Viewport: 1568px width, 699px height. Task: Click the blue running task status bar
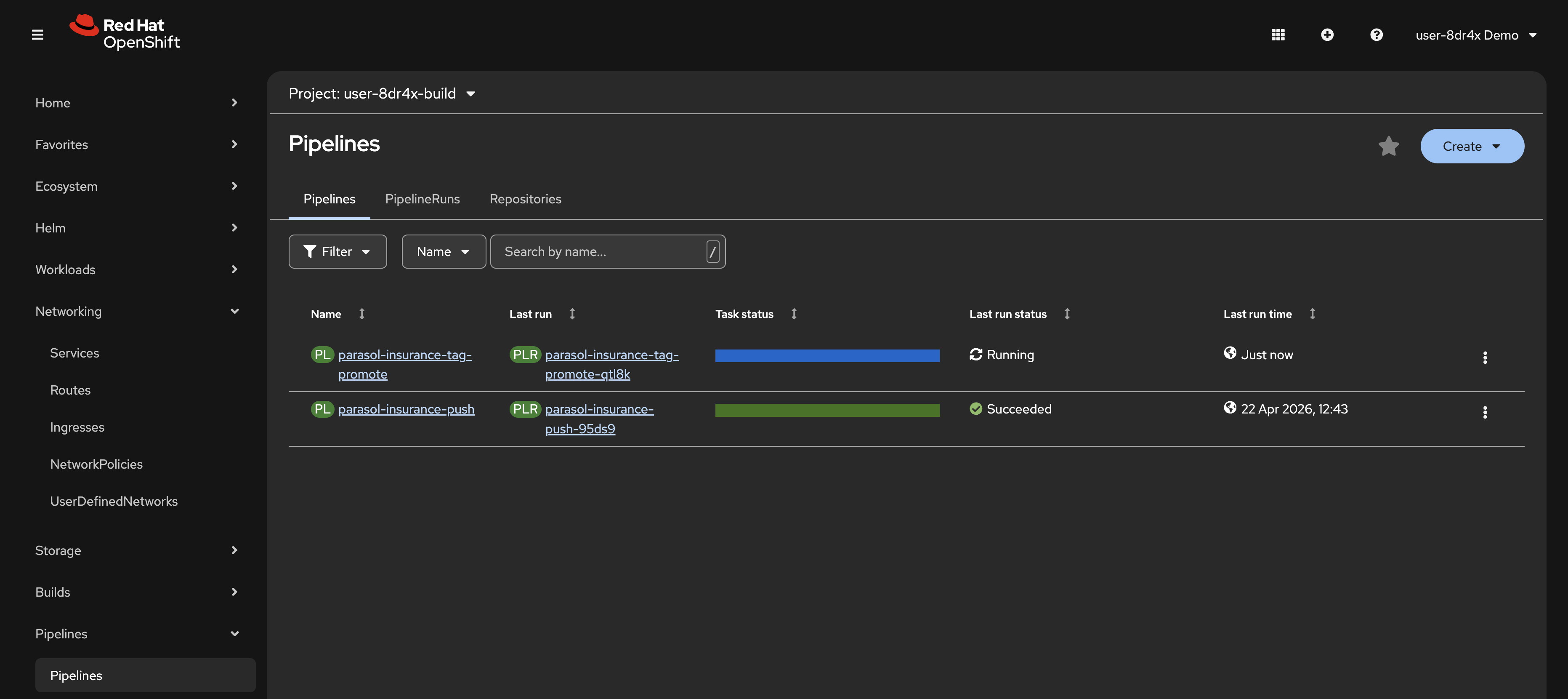click(x=827, y=355)
